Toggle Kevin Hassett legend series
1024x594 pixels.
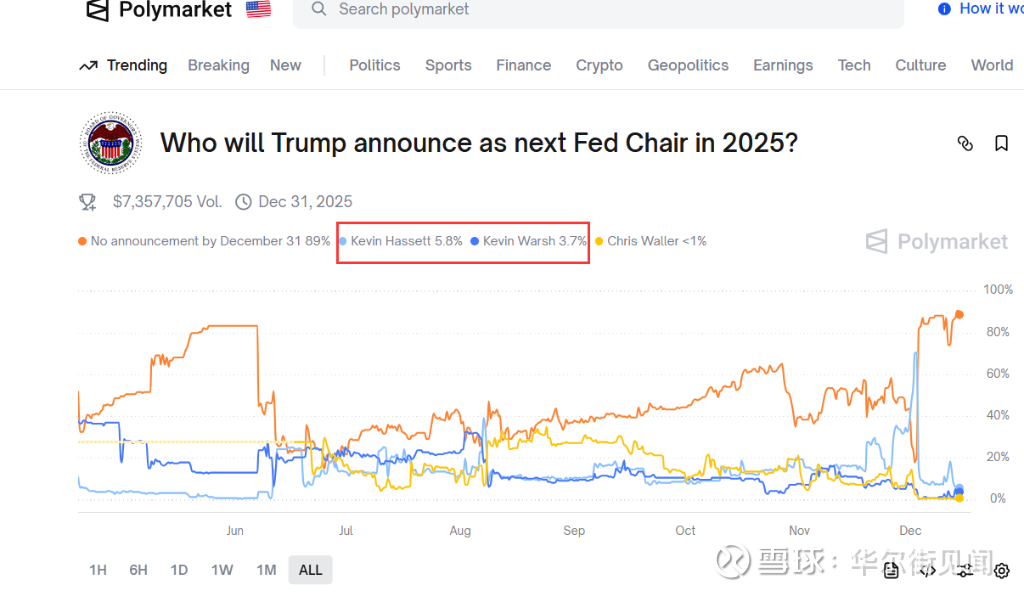click(x=401, y=241)
